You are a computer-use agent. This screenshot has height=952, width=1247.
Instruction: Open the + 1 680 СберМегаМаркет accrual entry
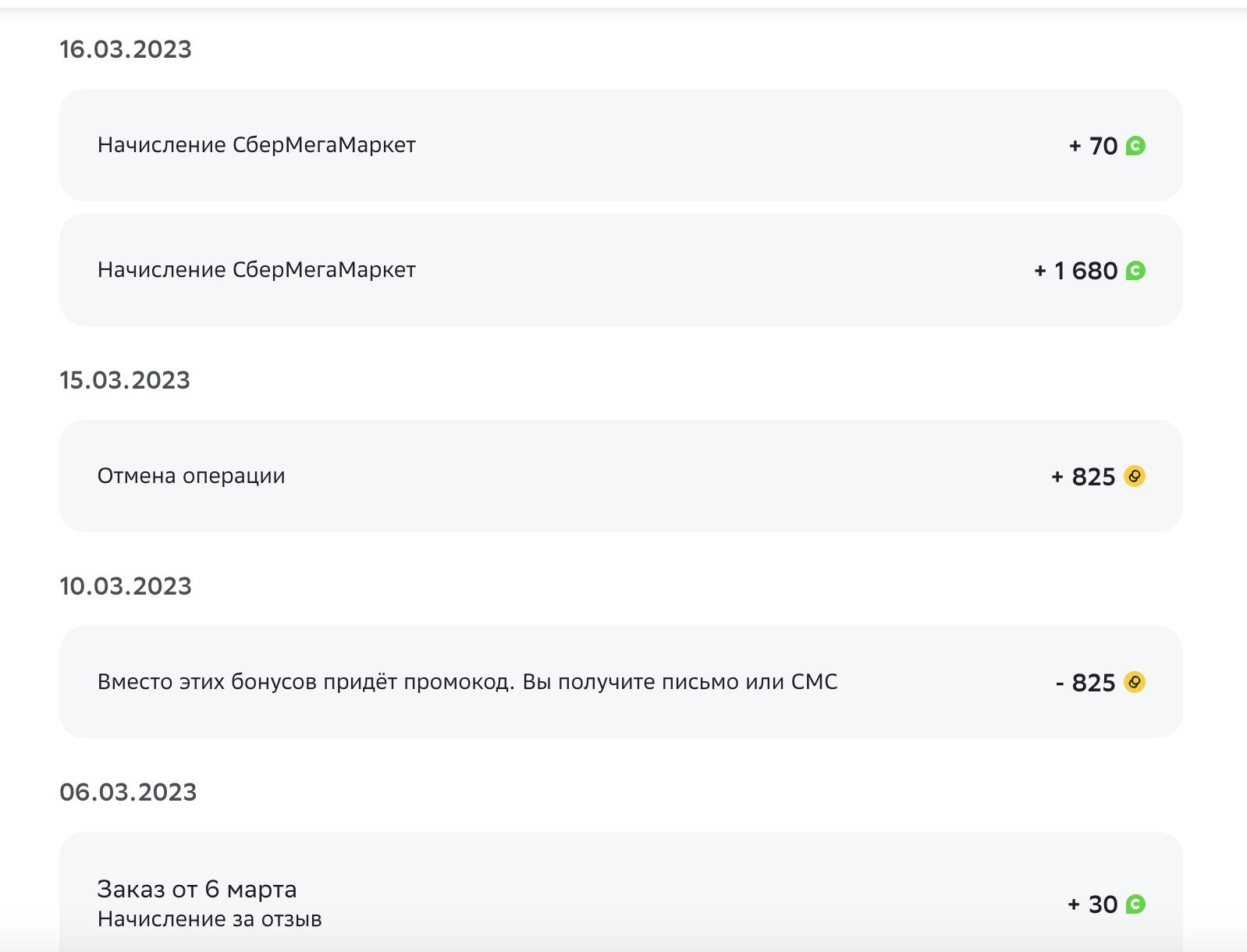tap(621, 270)
